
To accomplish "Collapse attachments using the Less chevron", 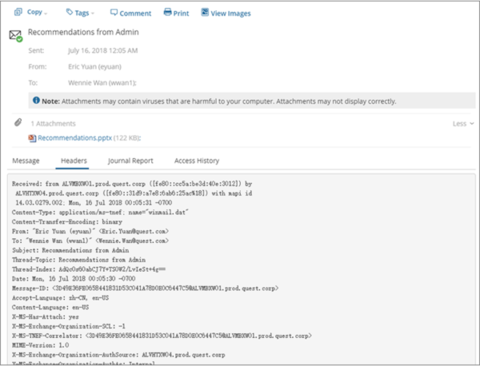I will click(472, 123).
